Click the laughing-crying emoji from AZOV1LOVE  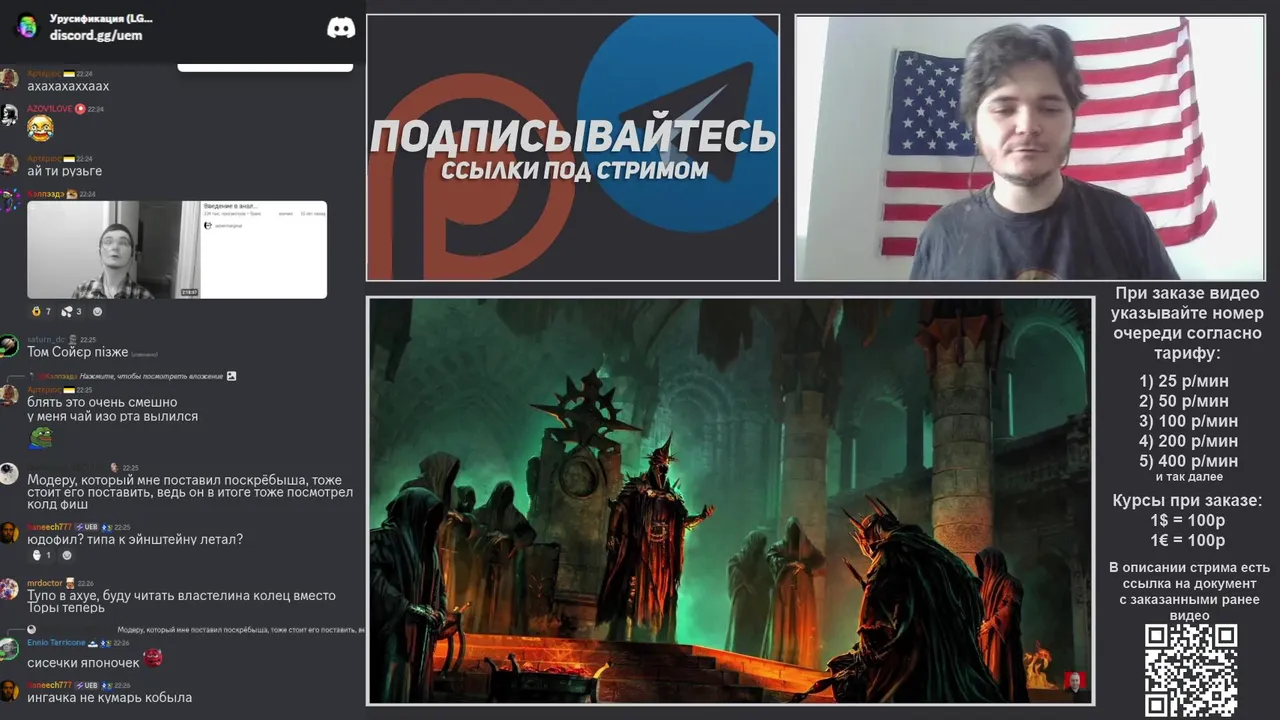click(x=40, y=128)
